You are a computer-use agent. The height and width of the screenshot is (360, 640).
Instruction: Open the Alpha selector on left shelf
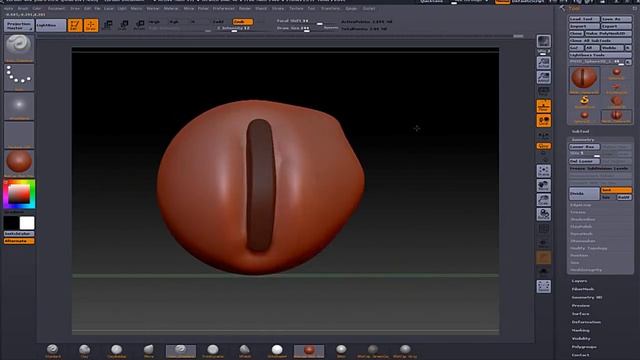point(19,106)
